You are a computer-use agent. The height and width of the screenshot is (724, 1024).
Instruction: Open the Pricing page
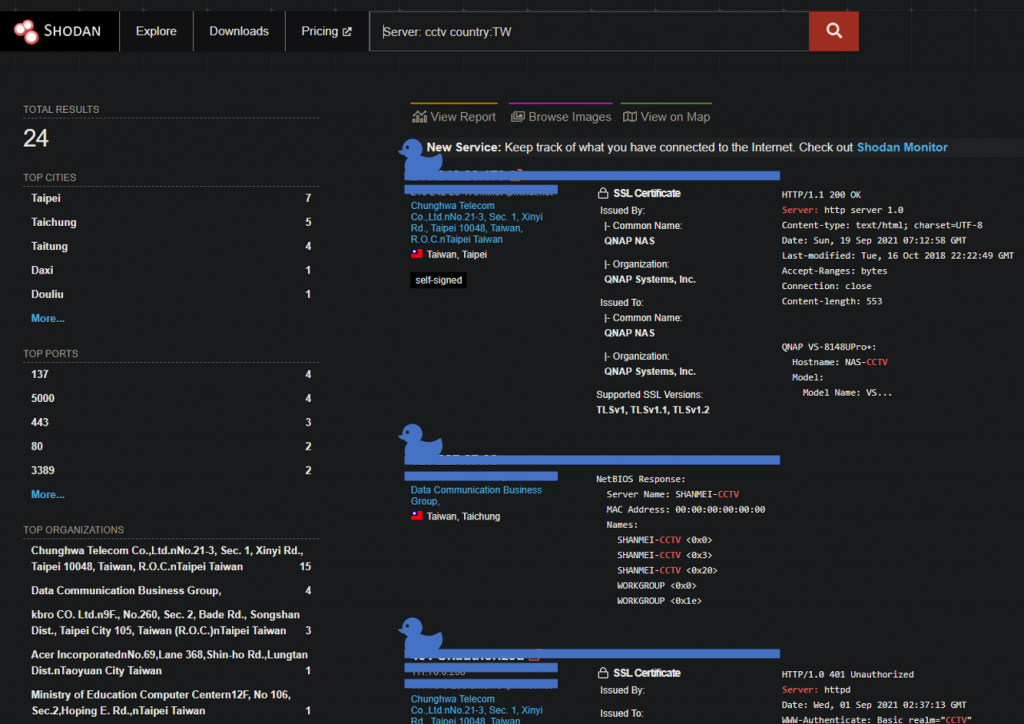326,31
